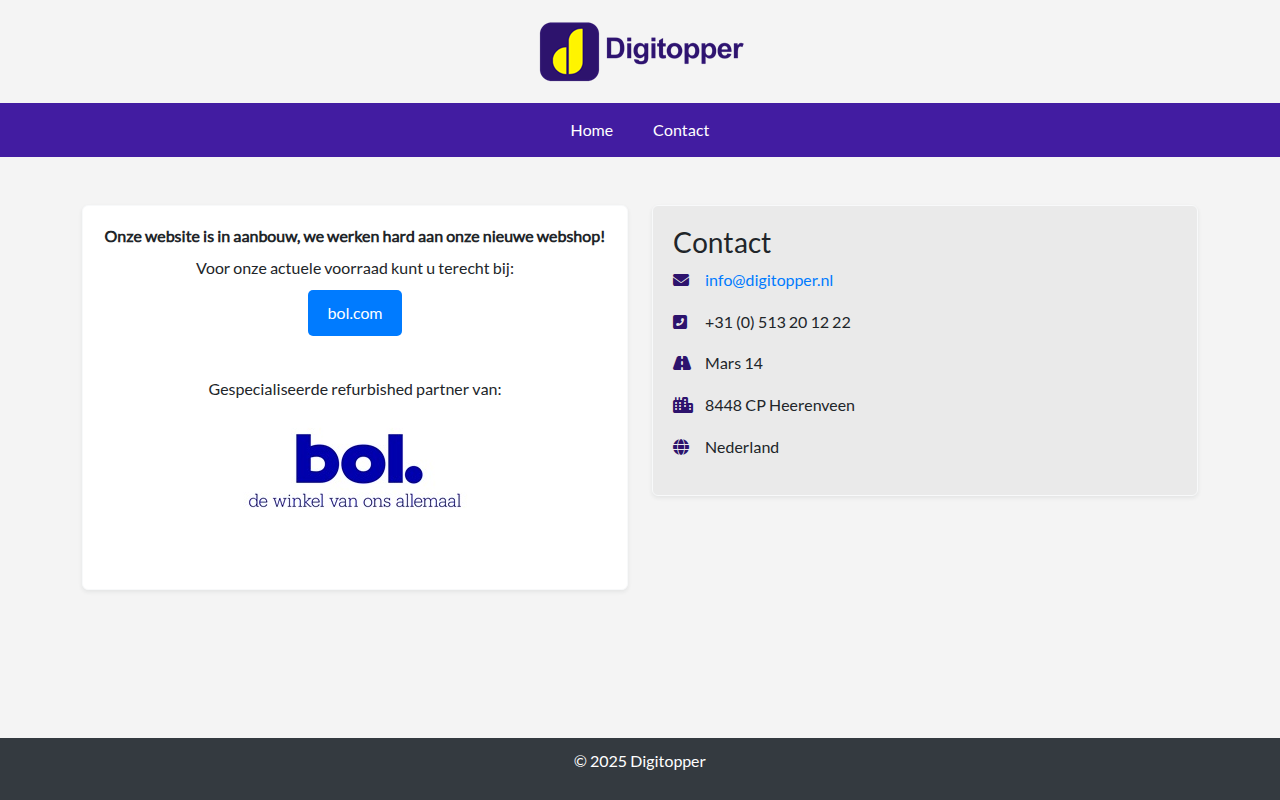Viewport: 1280px width, 800px height.
Task: Click the phone icon beside the phone number
Action: tap(680, 322)
